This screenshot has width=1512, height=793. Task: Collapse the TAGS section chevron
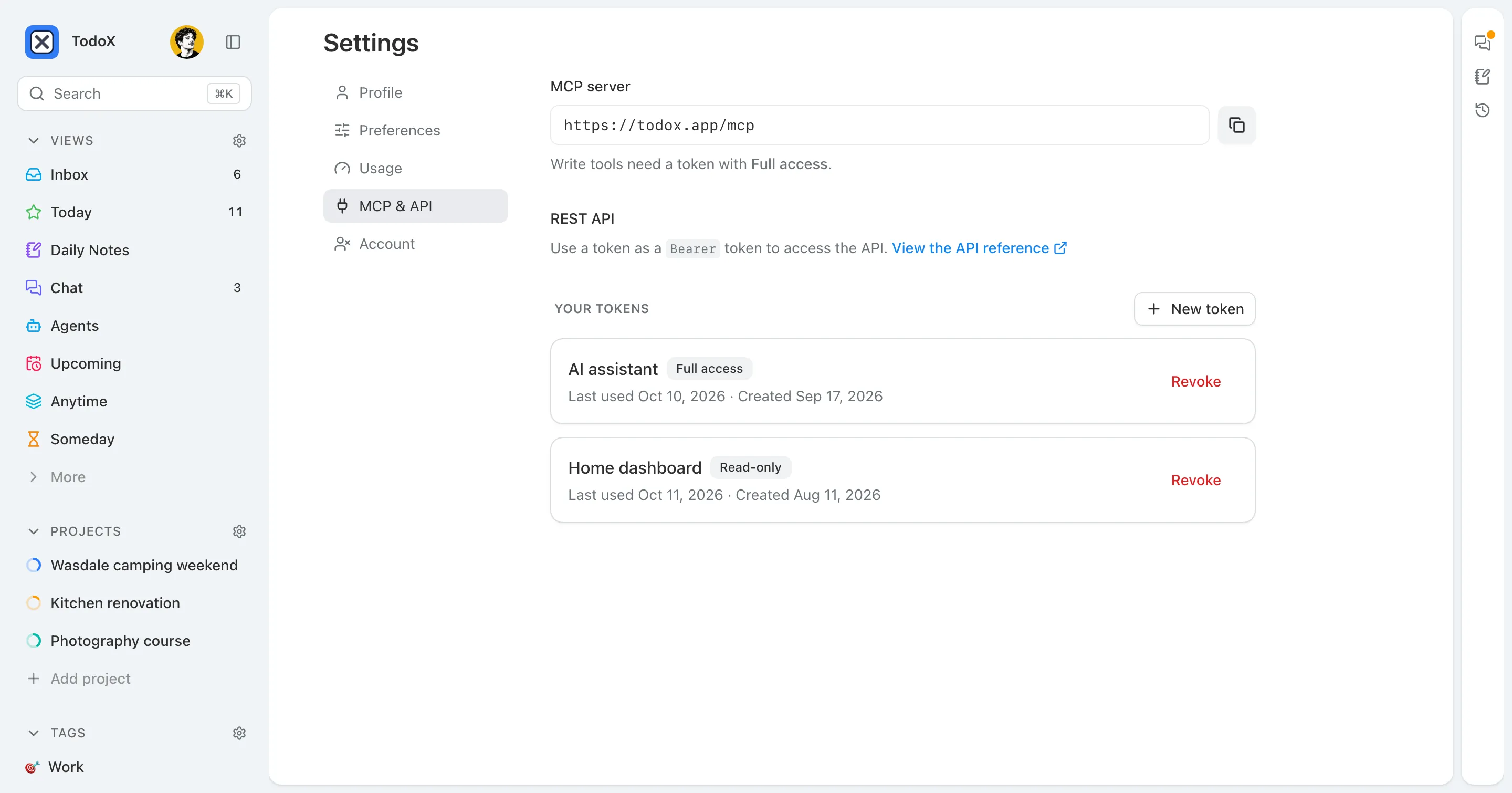coord(34,733)
